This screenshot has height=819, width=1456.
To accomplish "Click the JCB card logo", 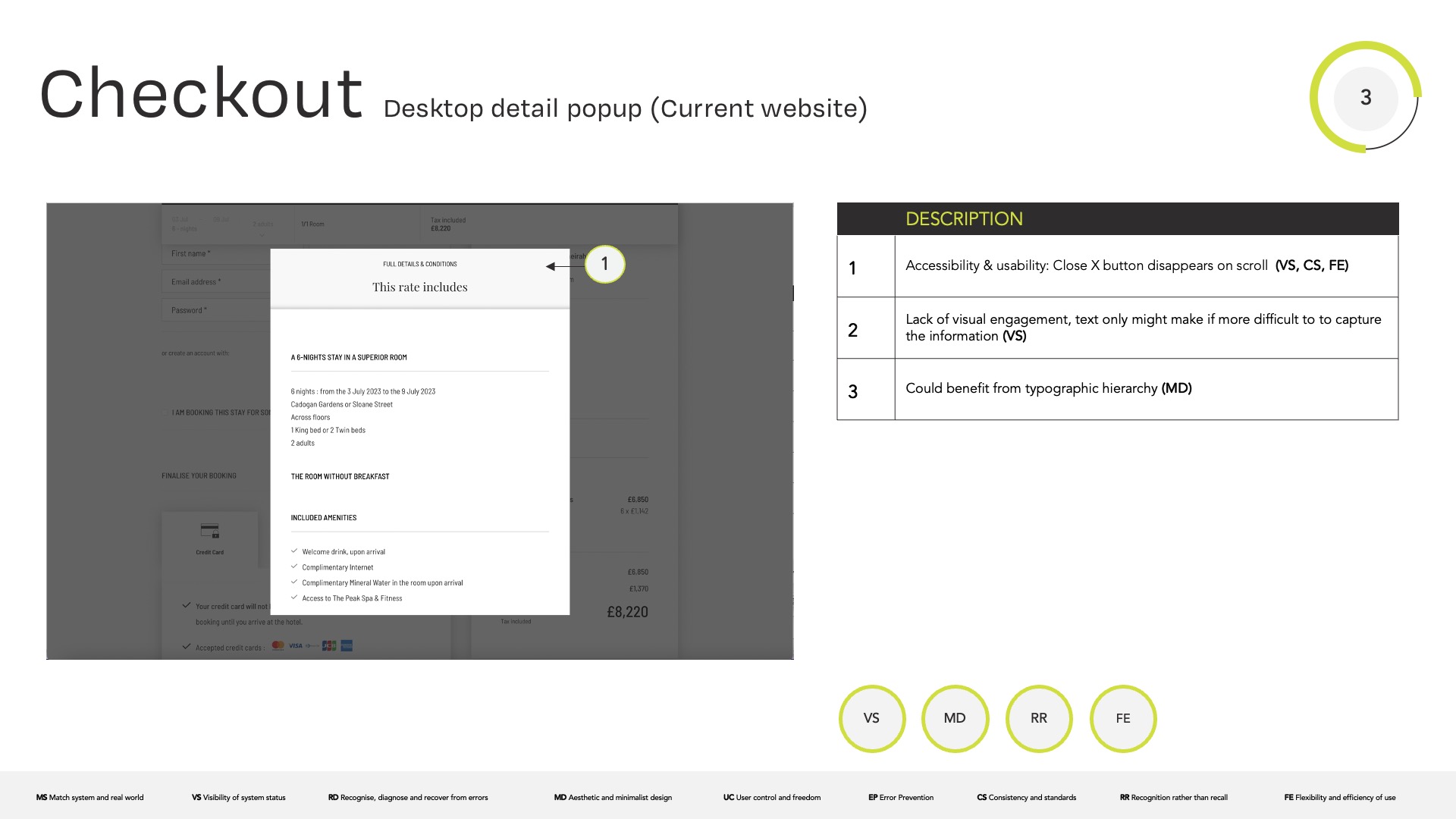I will (x=329, y=646).
